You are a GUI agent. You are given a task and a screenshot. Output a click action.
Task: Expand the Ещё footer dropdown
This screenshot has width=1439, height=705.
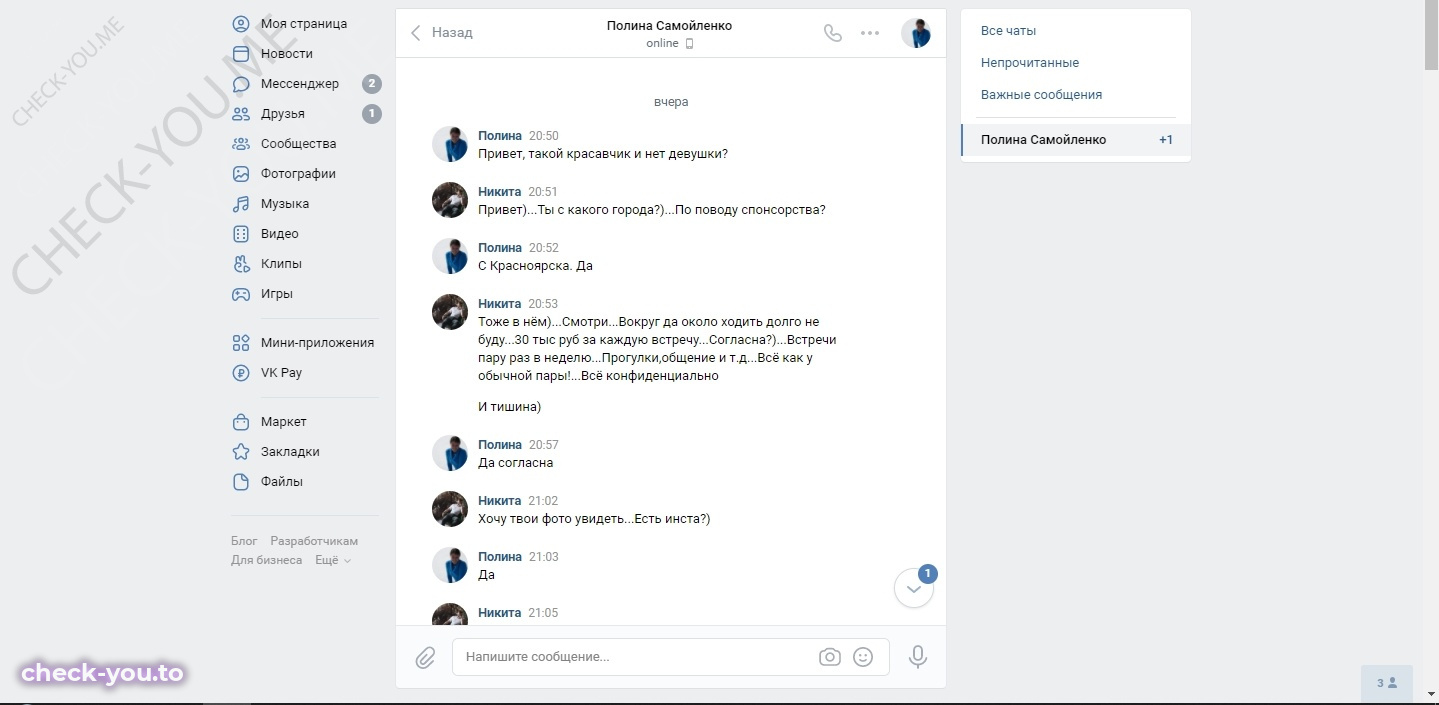click(333, 560)
